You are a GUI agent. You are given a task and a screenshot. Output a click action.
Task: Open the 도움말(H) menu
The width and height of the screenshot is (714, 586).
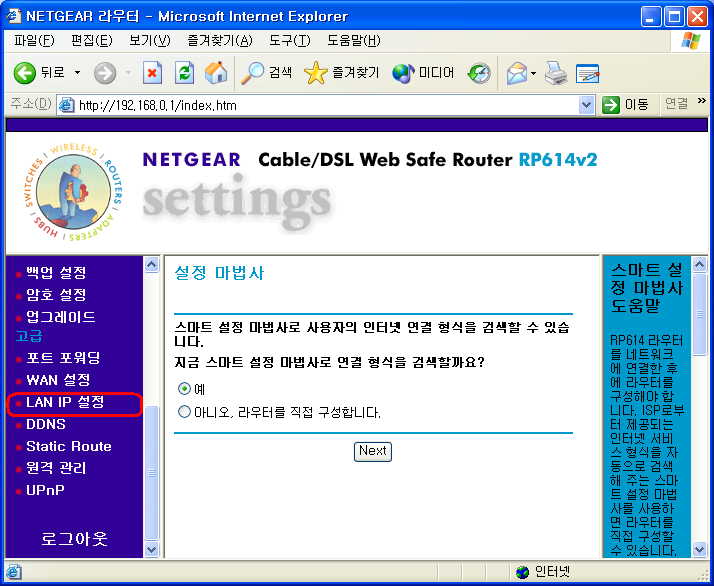354,41
